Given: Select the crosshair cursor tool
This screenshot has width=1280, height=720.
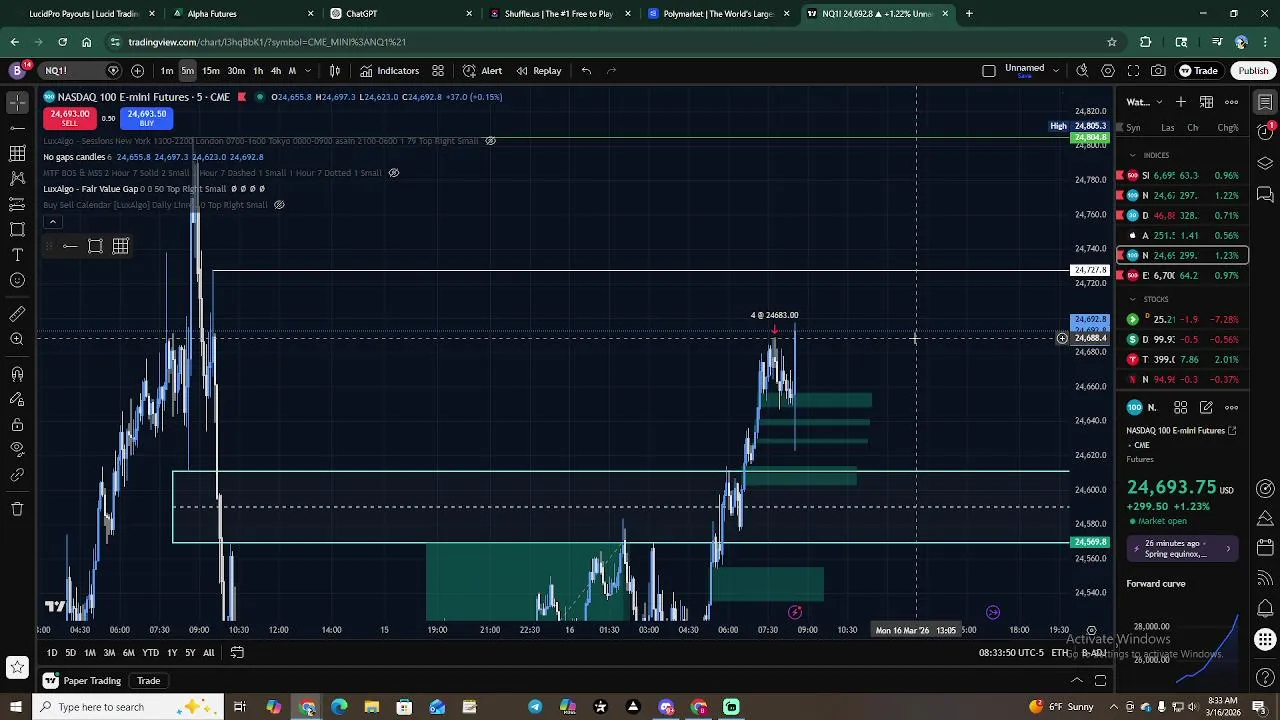Looking at the screenshot, I should 17,102.
